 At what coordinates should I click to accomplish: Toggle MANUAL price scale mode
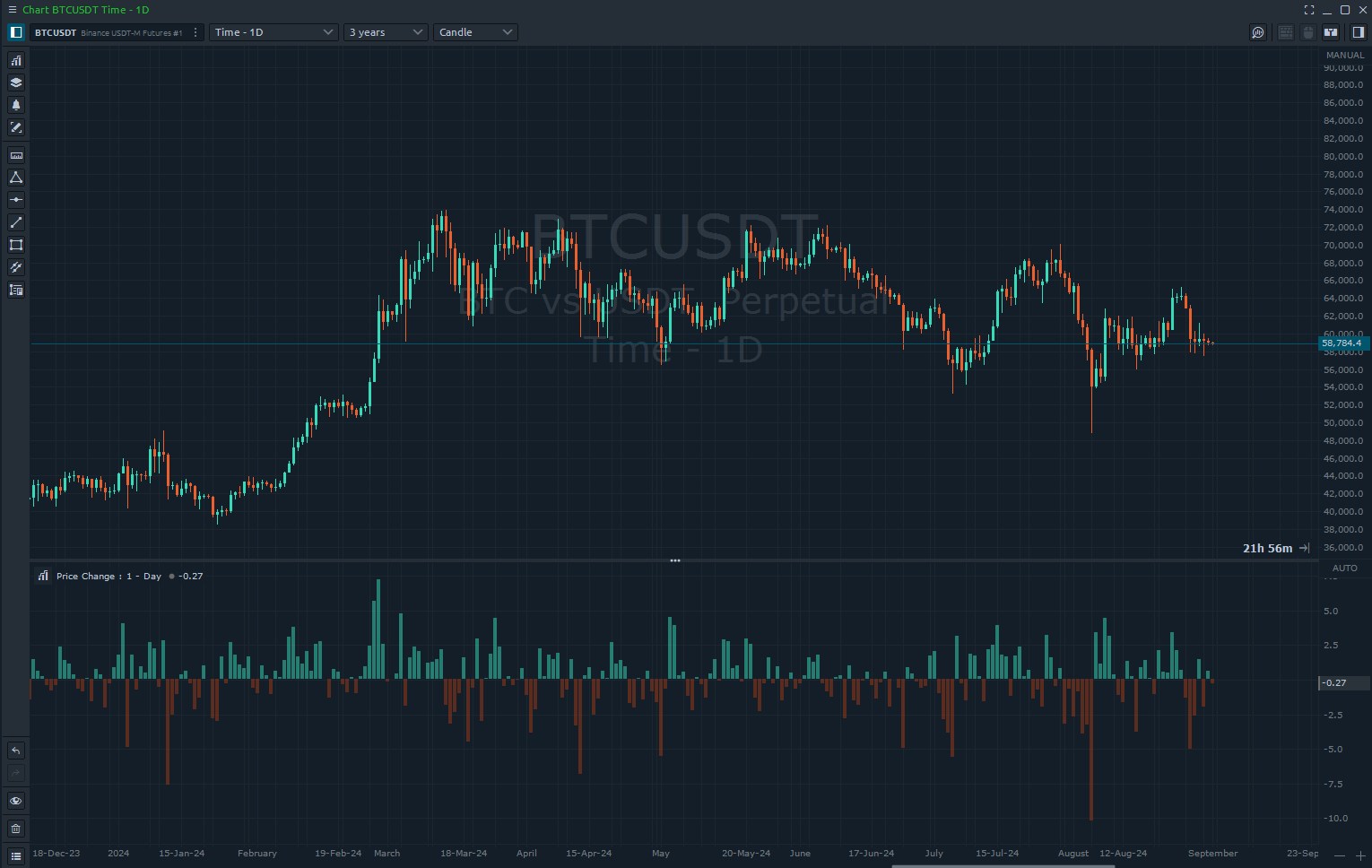[1345, 56]
